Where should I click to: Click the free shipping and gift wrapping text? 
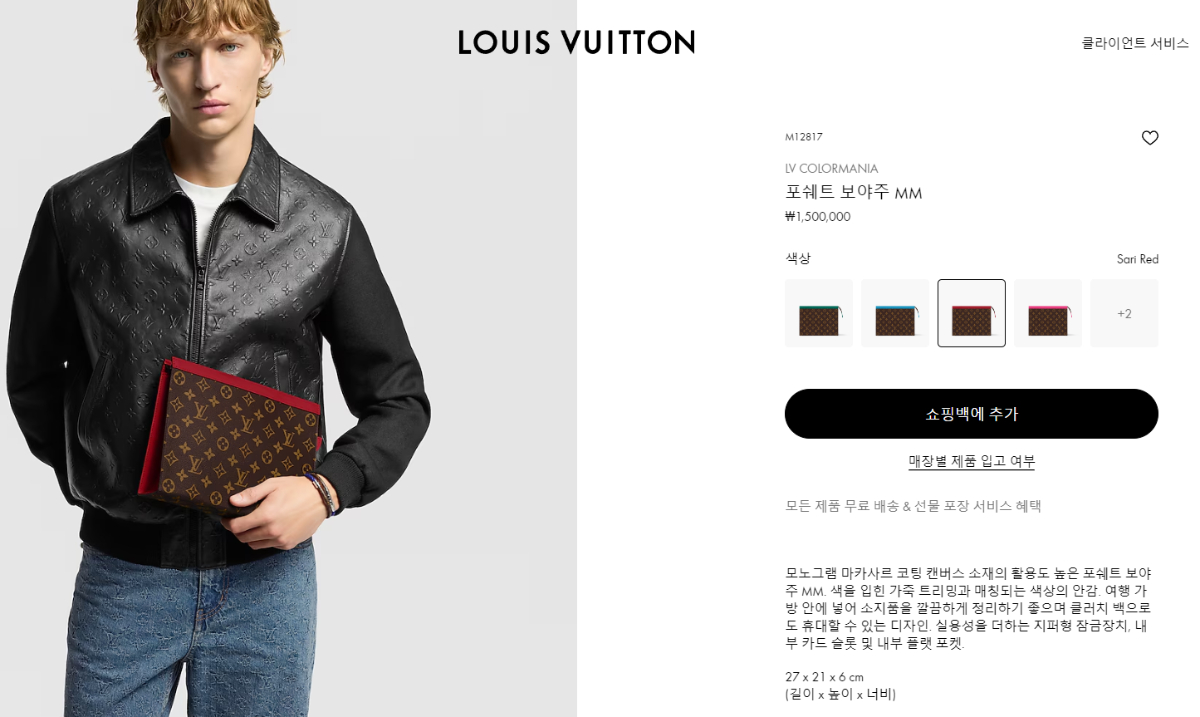(x=913, y=506)
